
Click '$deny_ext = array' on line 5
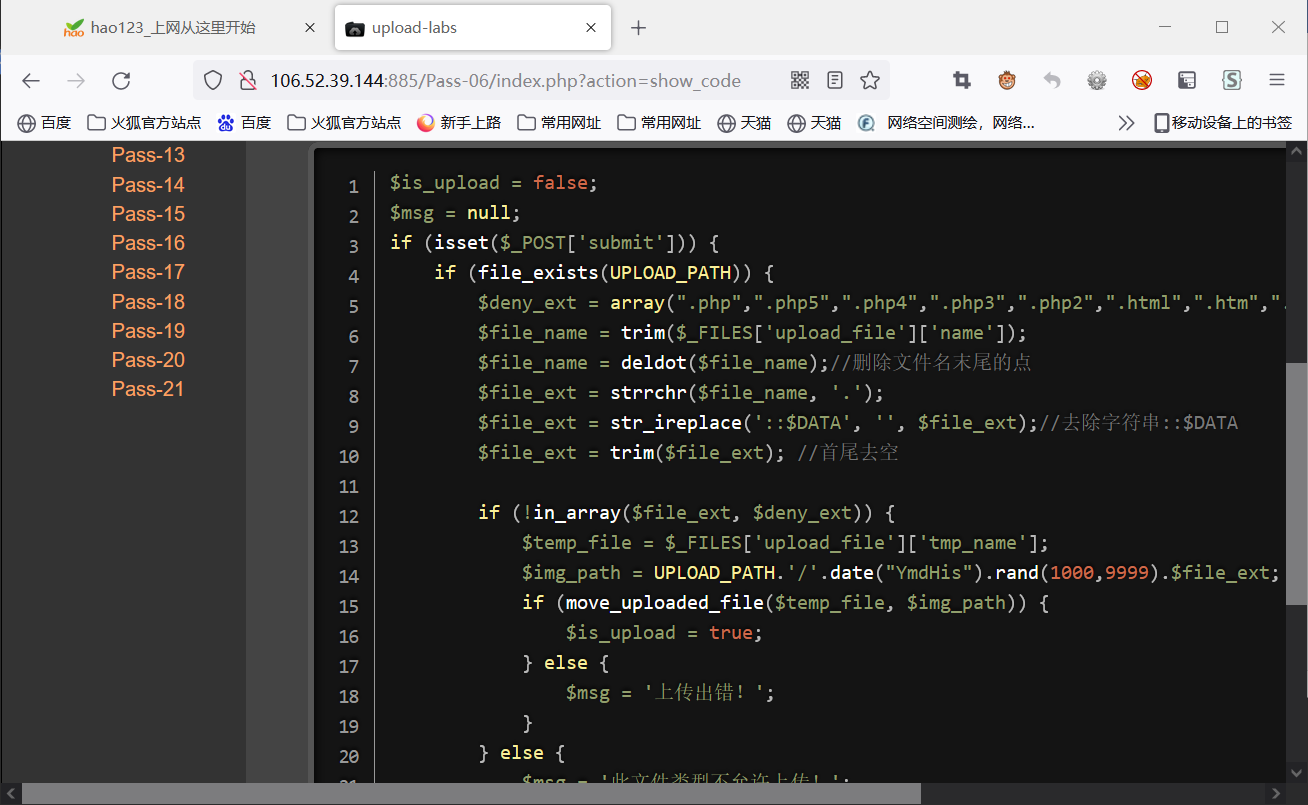[571, 303]
